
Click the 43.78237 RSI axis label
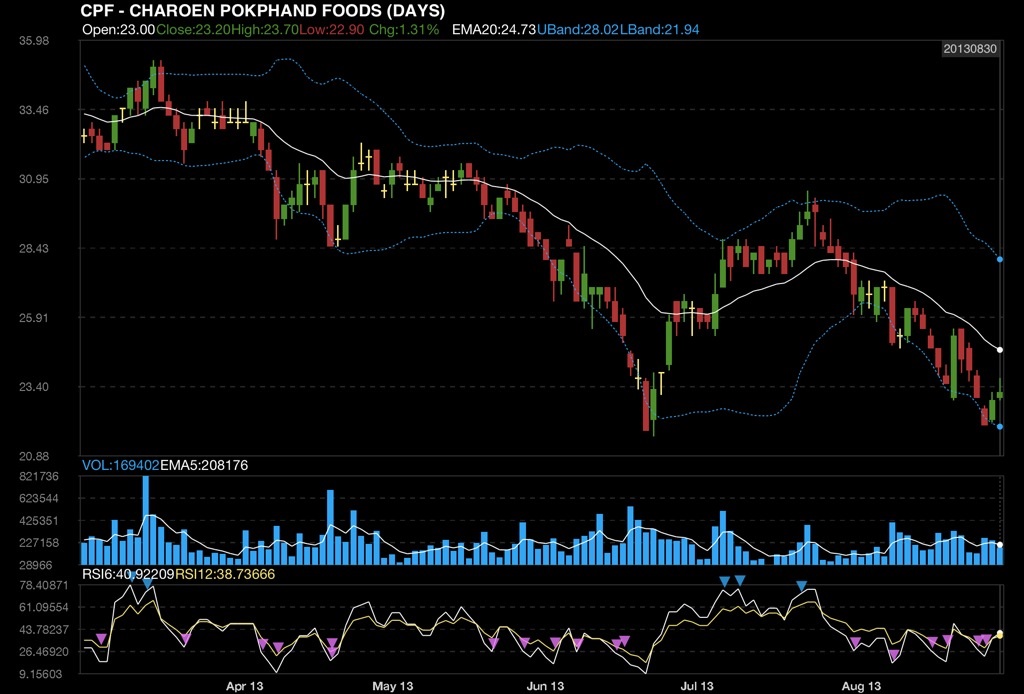click(44, 629)
